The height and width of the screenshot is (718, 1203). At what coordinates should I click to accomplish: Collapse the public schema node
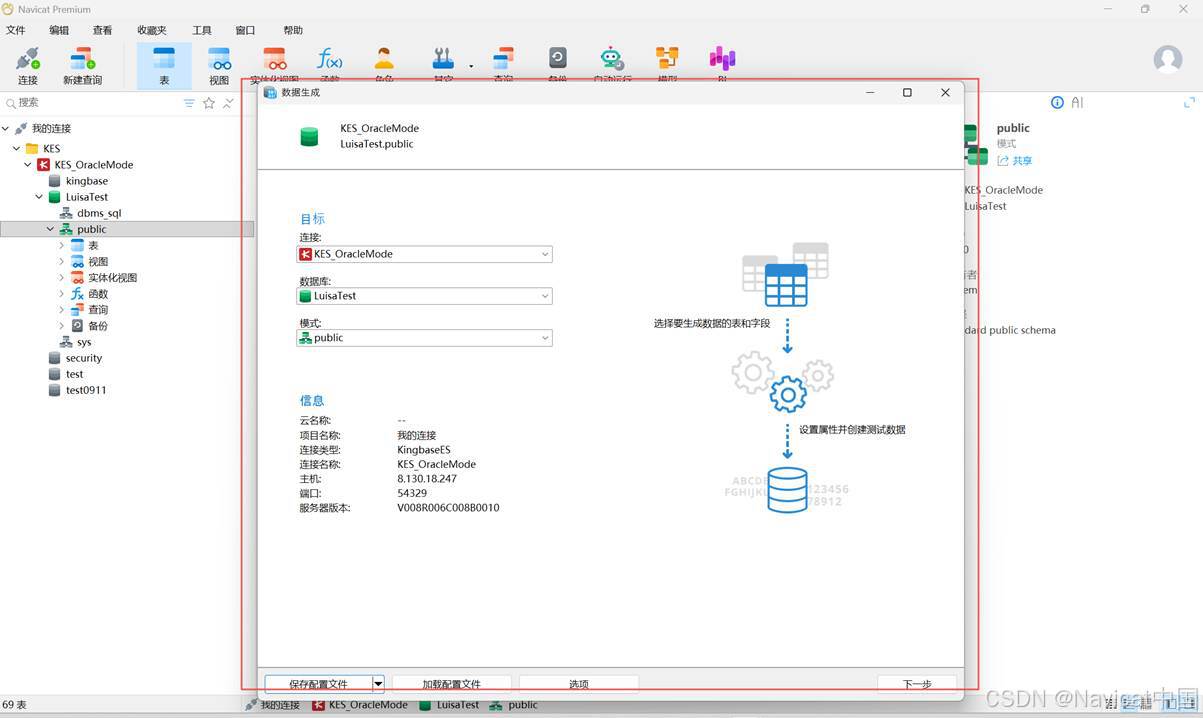pos(50,229)
